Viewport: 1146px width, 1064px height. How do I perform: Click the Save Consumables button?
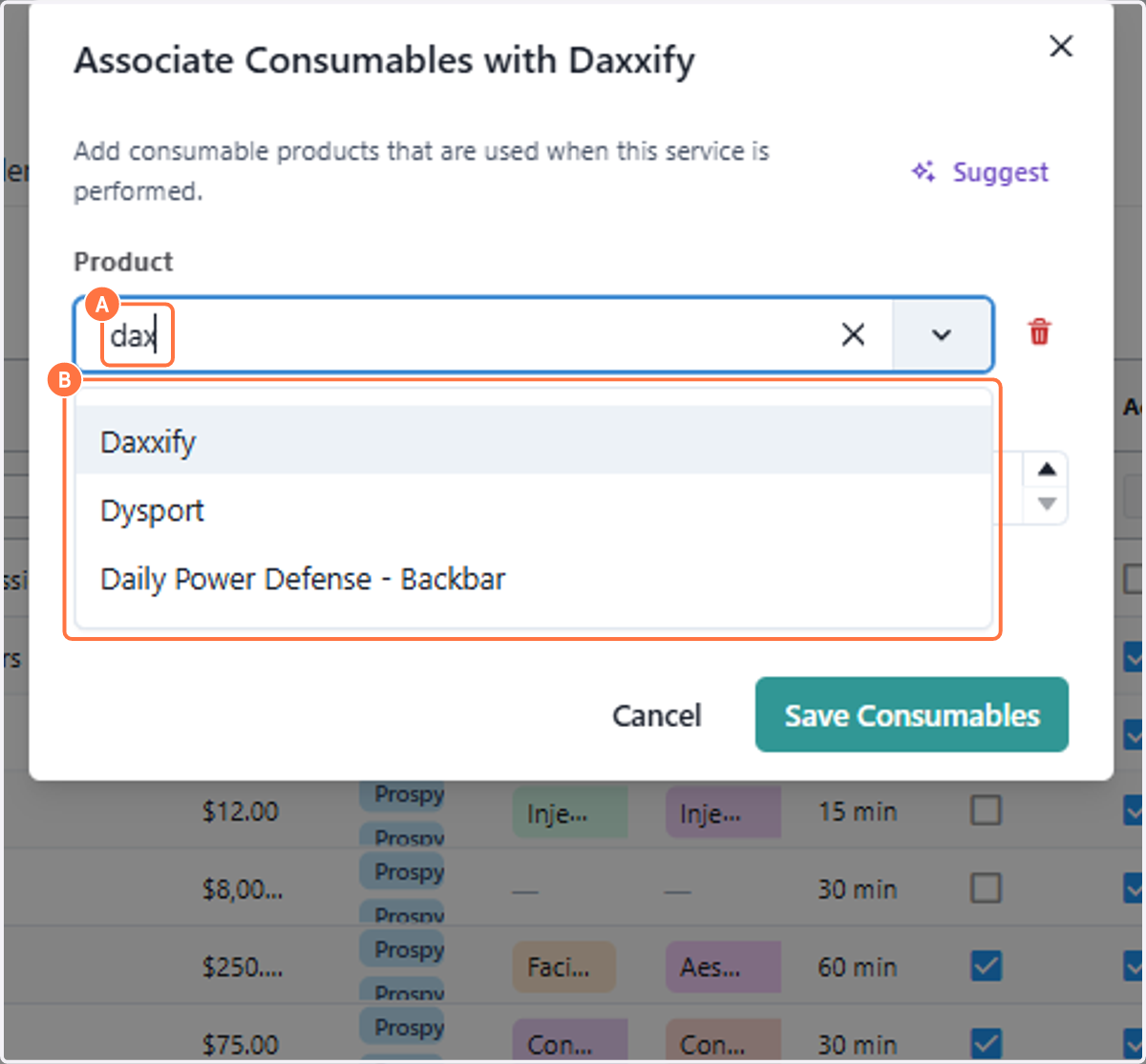point(912,714)
